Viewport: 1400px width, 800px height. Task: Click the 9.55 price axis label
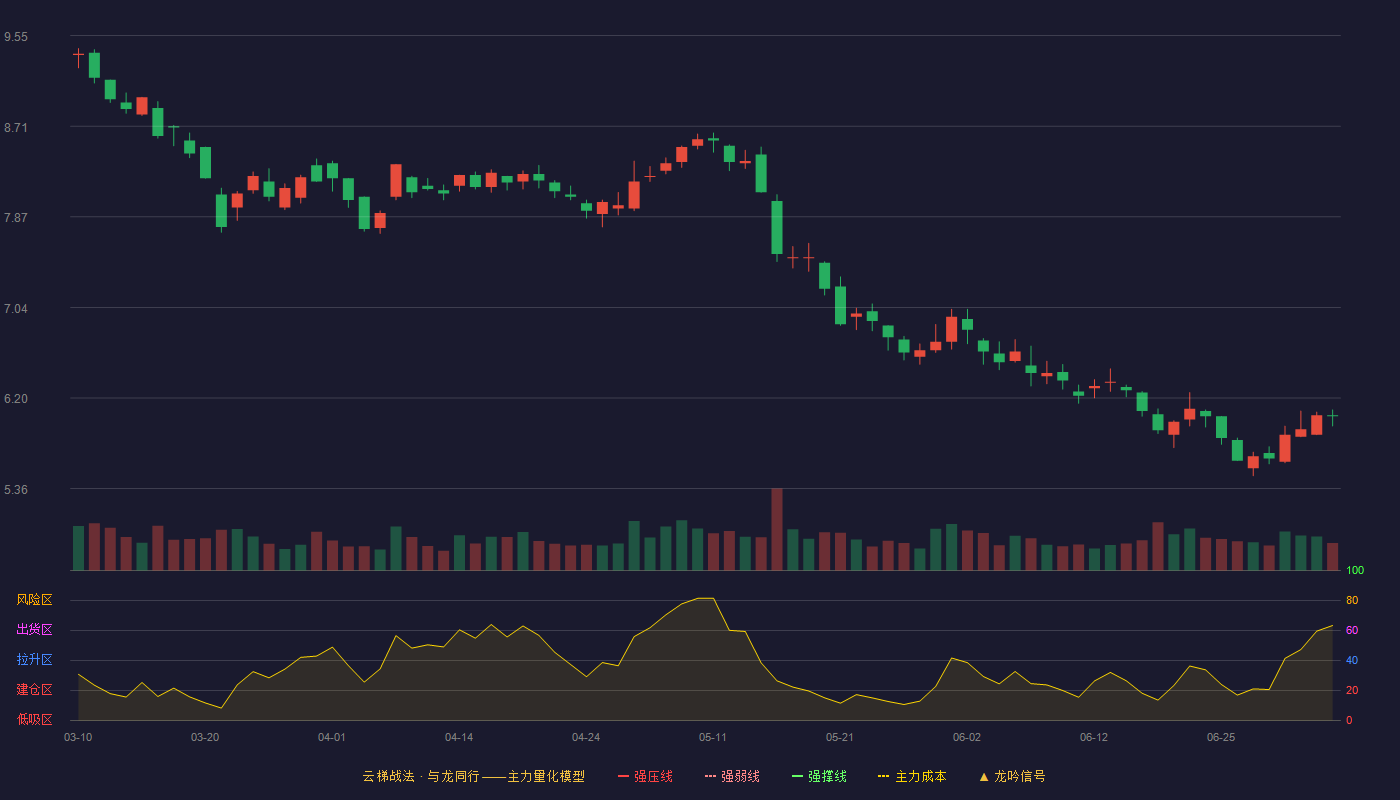coord(16,37)
